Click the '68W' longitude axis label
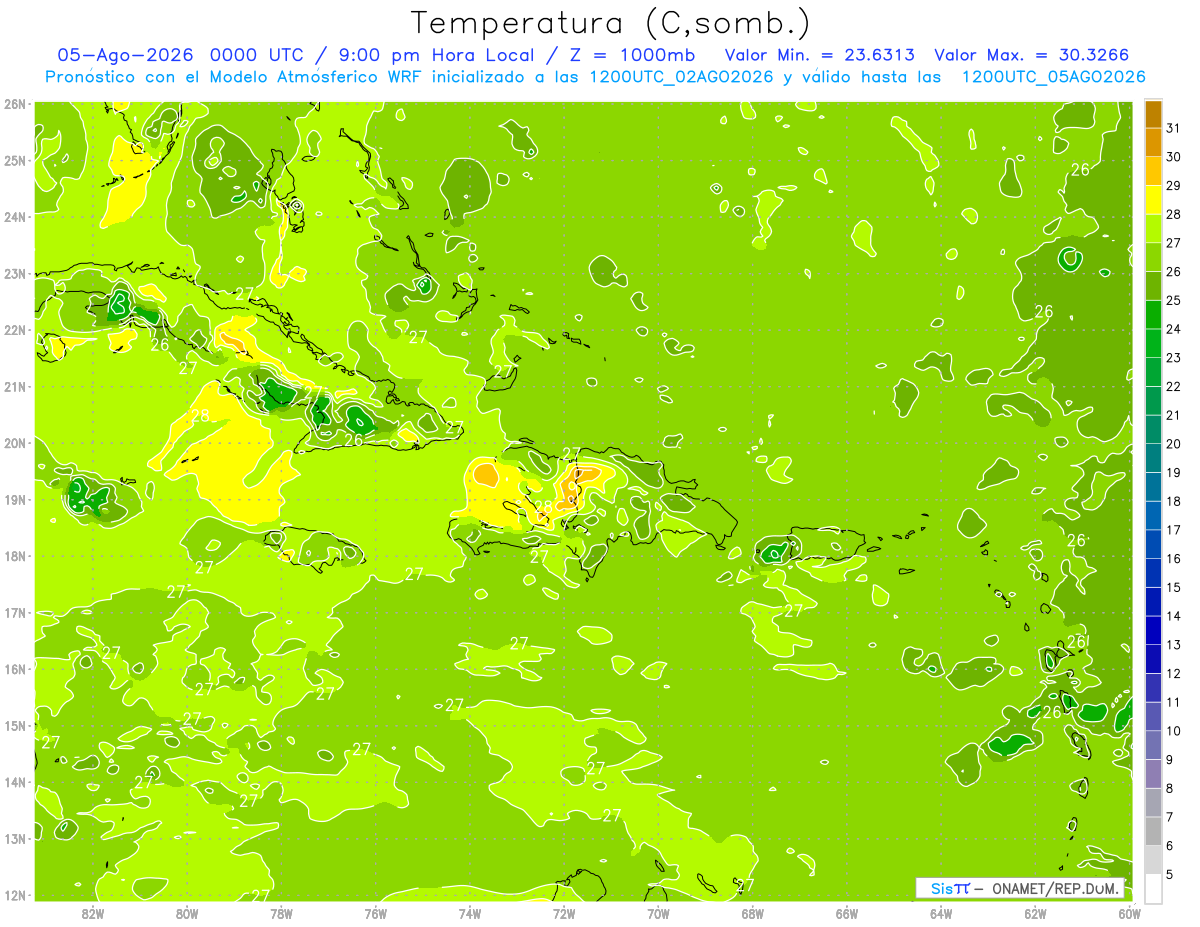This screenshot has height=927, width=1200. 753,913
